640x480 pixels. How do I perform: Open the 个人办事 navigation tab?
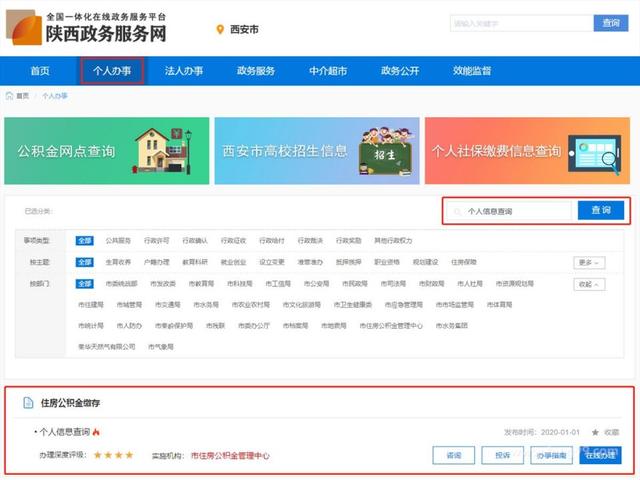coord(112,71)
